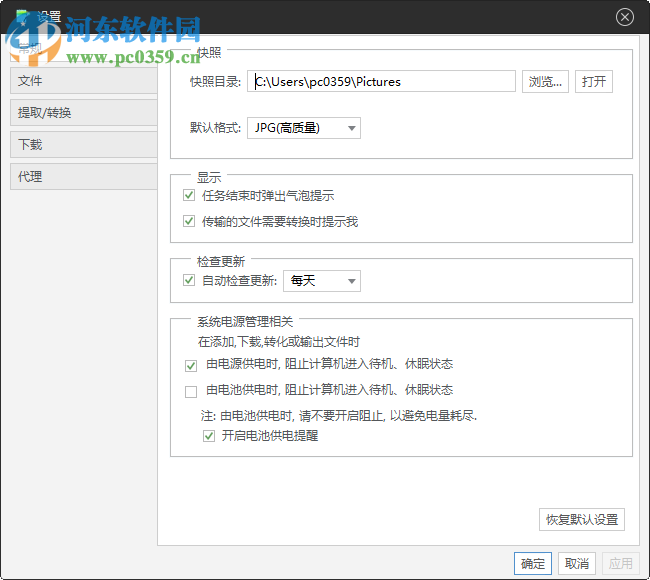Click the 浏览... button
Viewport: 650px width, 580px height.
[545, 81]
